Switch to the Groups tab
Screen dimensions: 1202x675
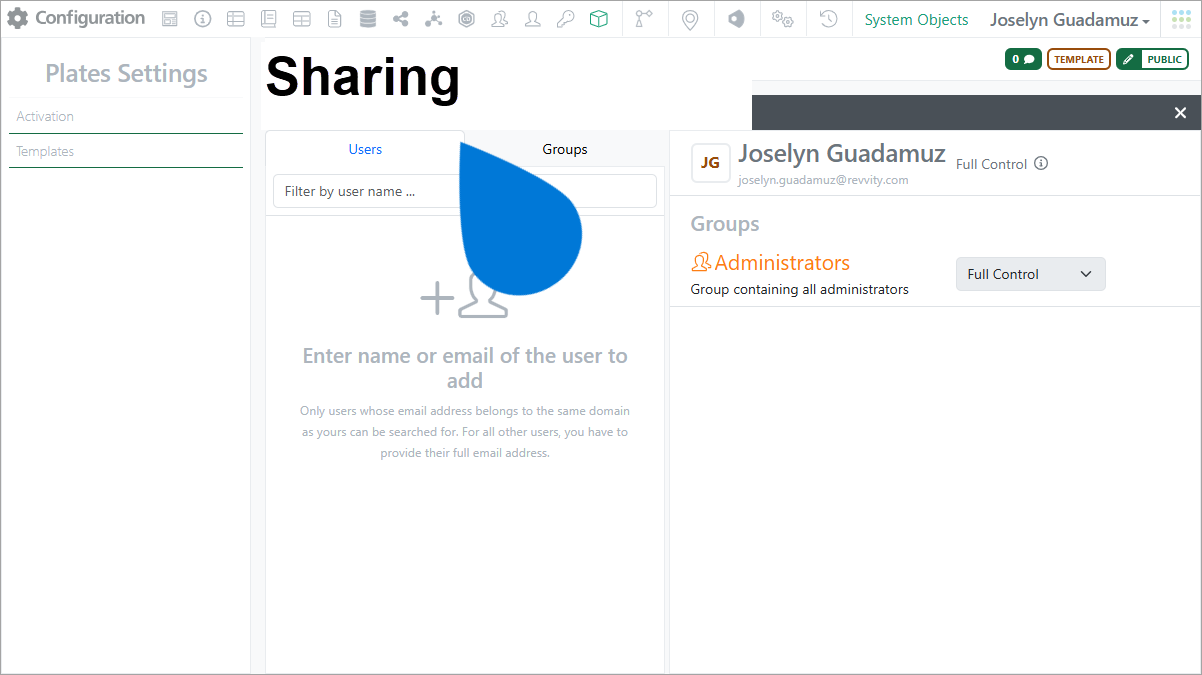[x=565, y=149]
